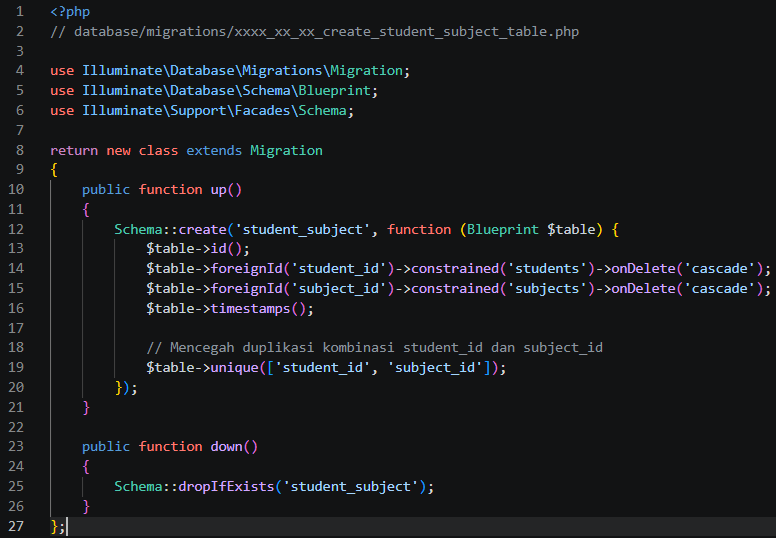Click line number 23 in the gutter
Screen dimensions: 776x538
coord(16,447)
